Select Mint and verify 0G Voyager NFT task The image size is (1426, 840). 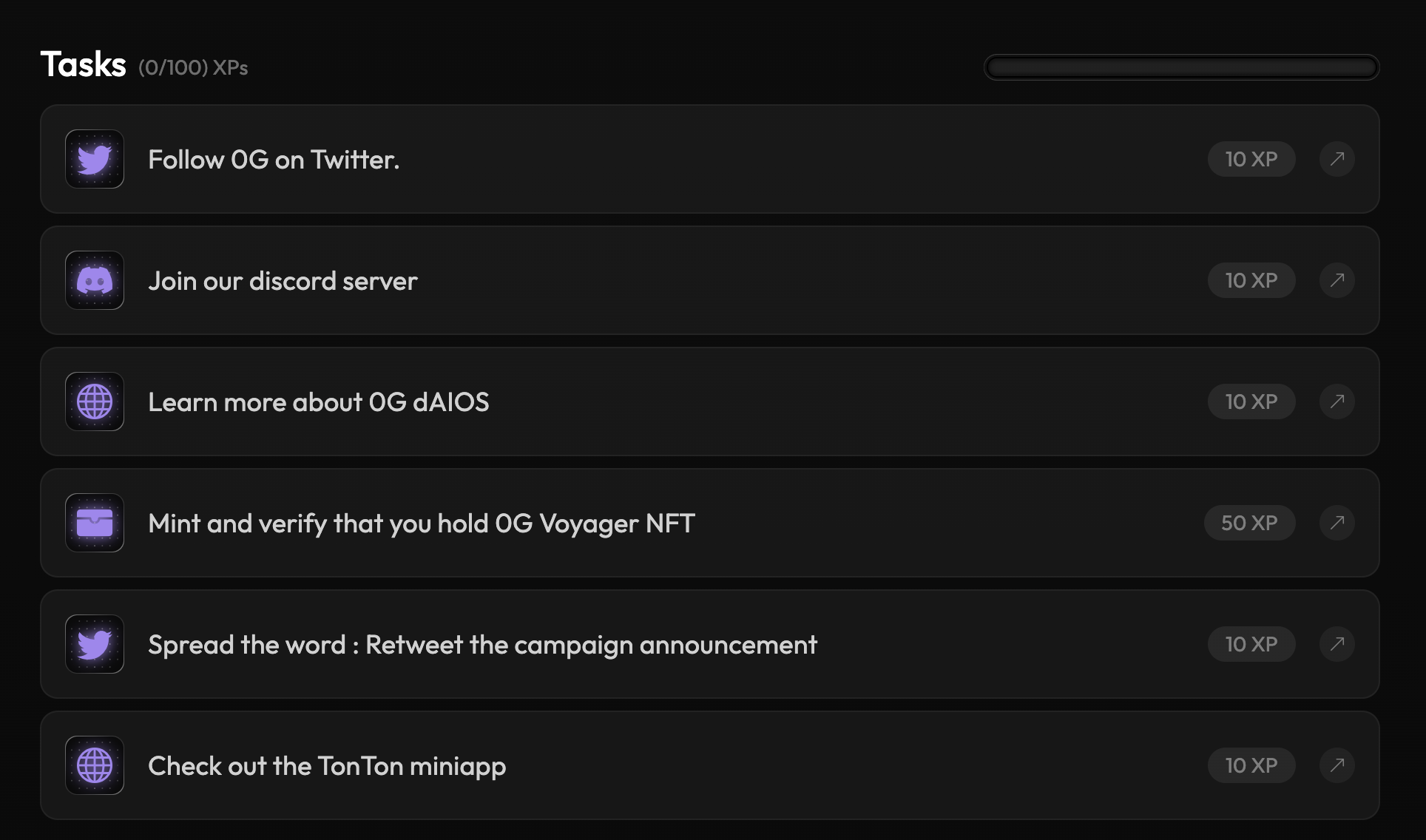click(x=421, y=524)
